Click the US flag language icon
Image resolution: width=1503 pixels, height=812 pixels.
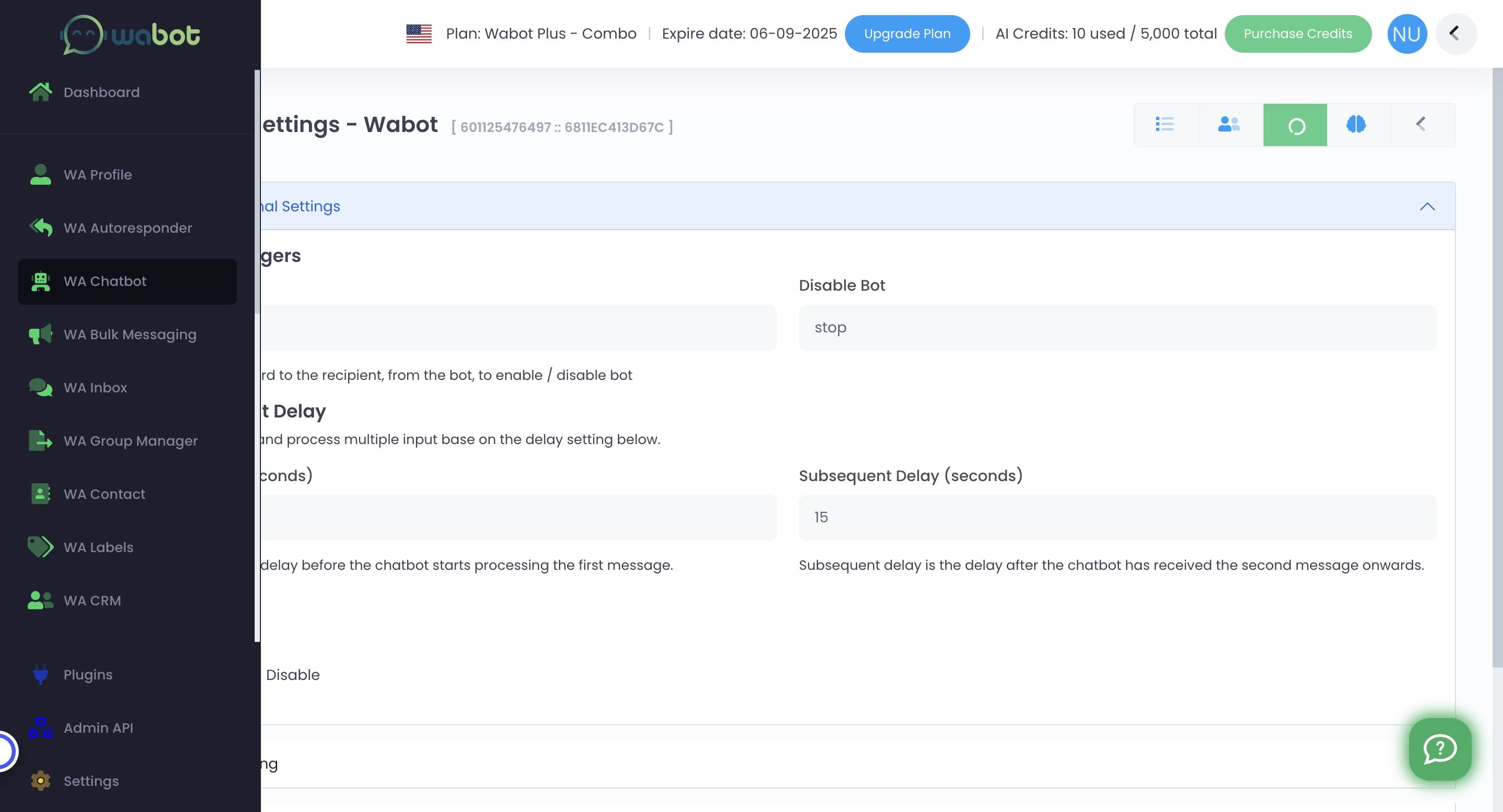(x=419, y=33)
